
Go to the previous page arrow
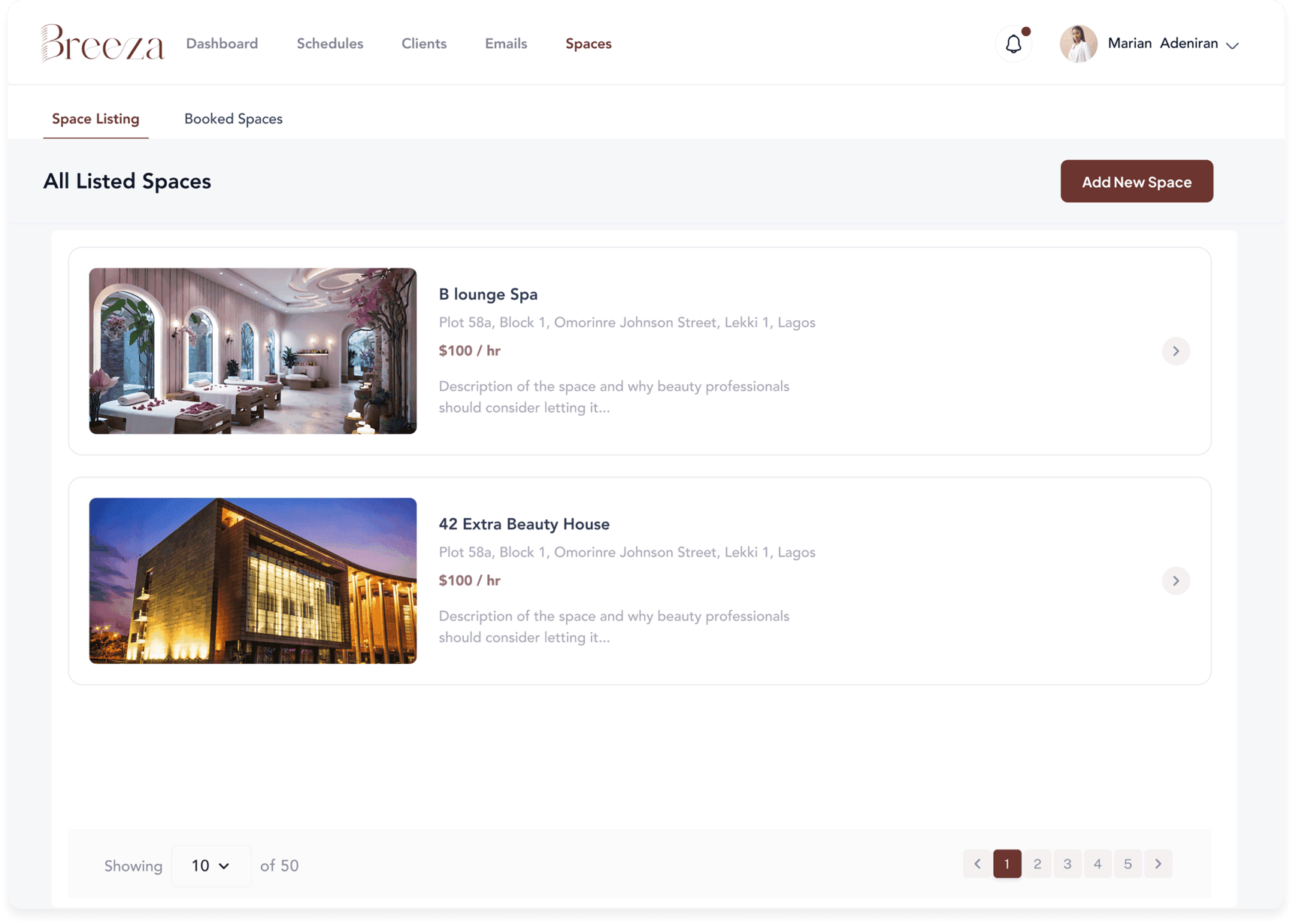click(977, 864)
